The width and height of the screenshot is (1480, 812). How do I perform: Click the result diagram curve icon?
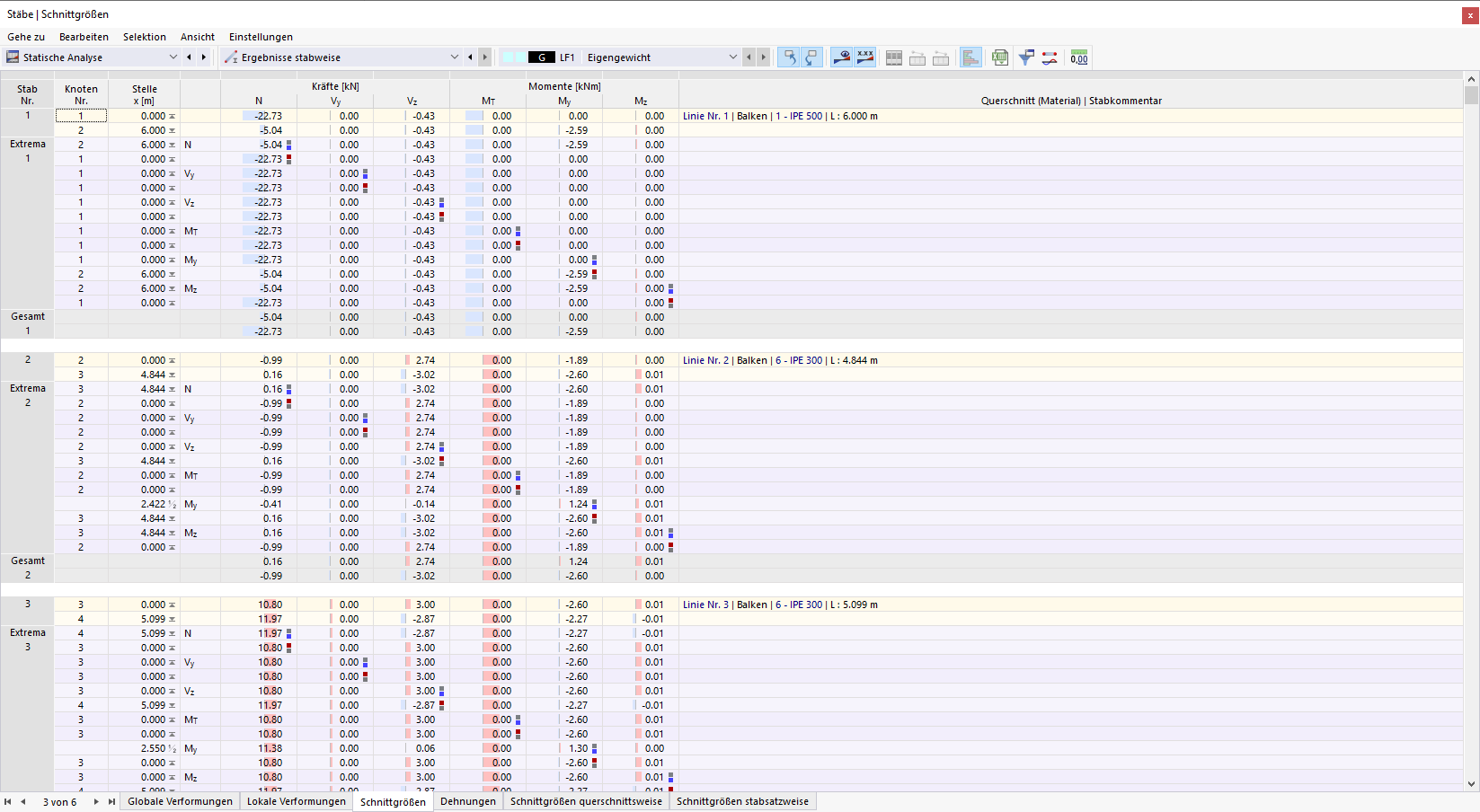(x=1050, y=57)
